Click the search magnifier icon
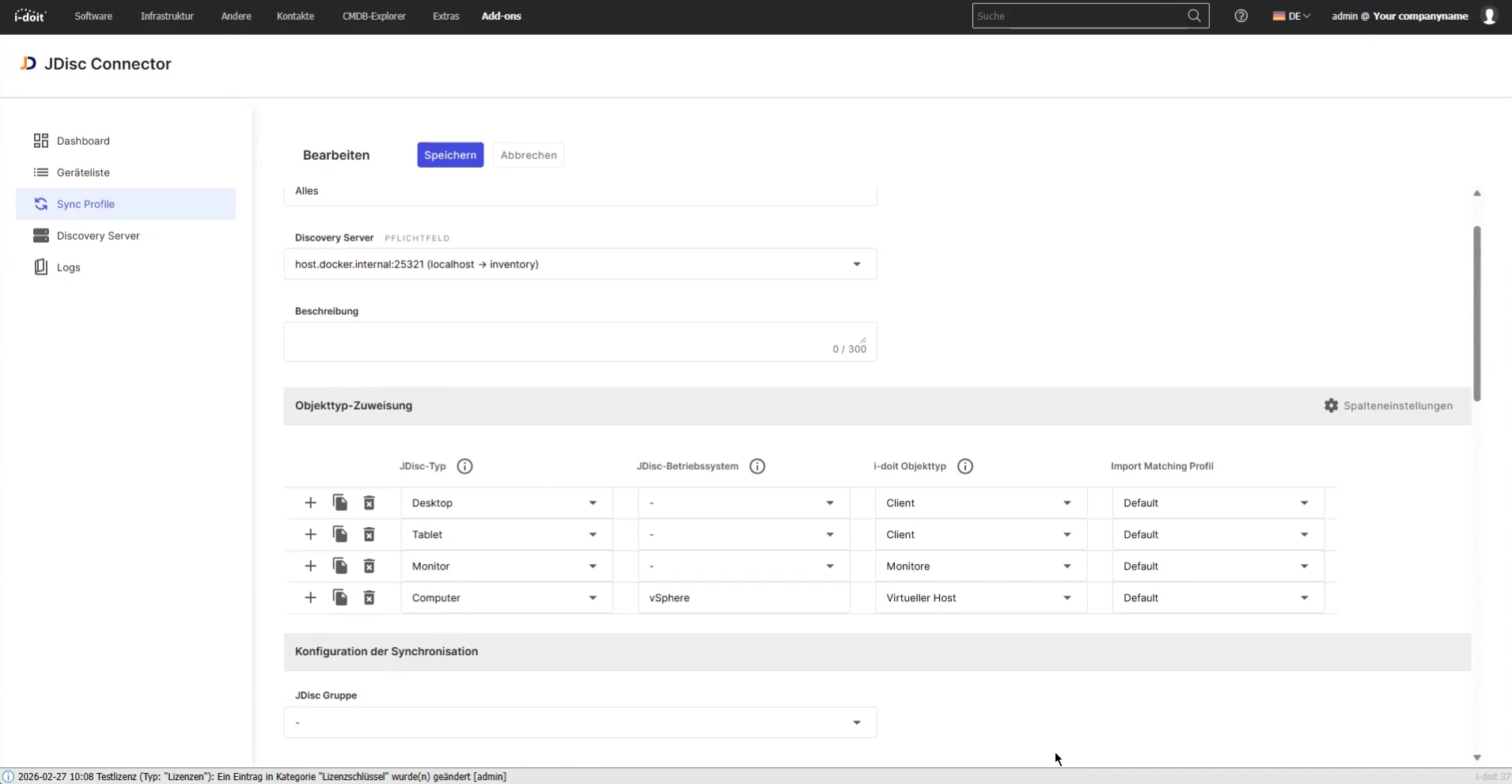This screenshot has width=1512, height=784. [1194, 15]
